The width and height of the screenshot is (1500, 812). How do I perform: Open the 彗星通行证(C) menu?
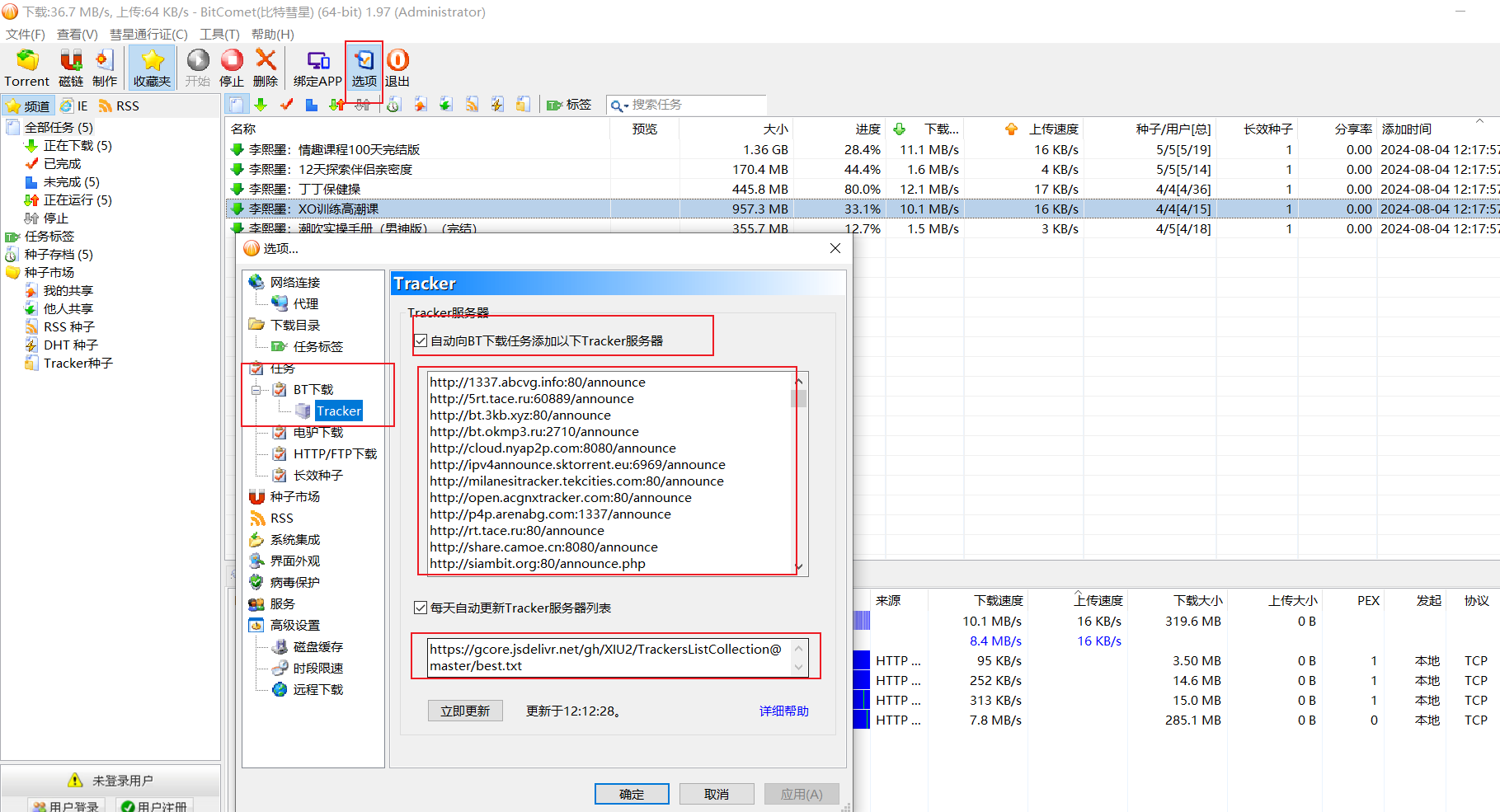(x=148, y=34)
